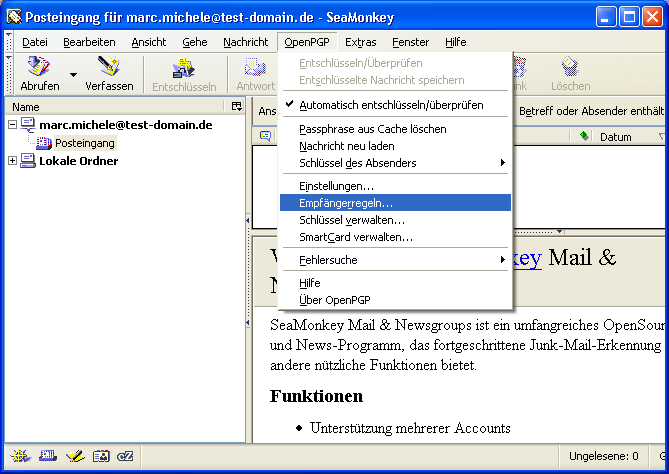
Task: Open ChatZilla cZ icon in status bar
Action: click(x=125, y=457)
